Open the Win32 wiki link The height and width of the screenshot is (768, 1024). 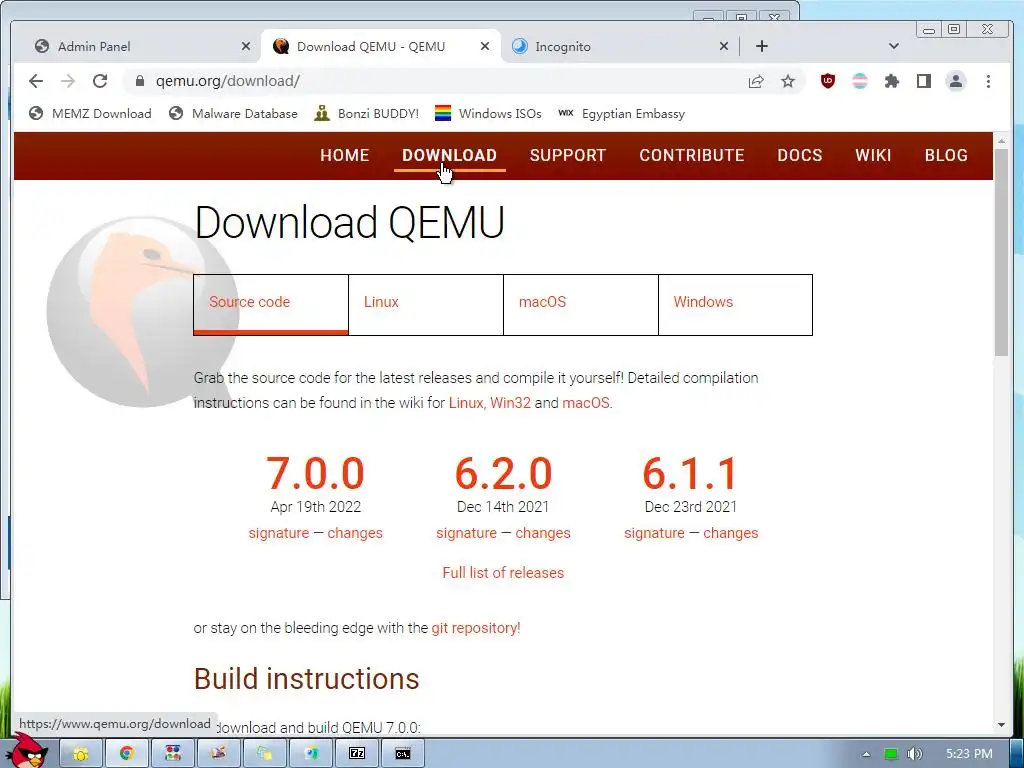click(510, 403)
